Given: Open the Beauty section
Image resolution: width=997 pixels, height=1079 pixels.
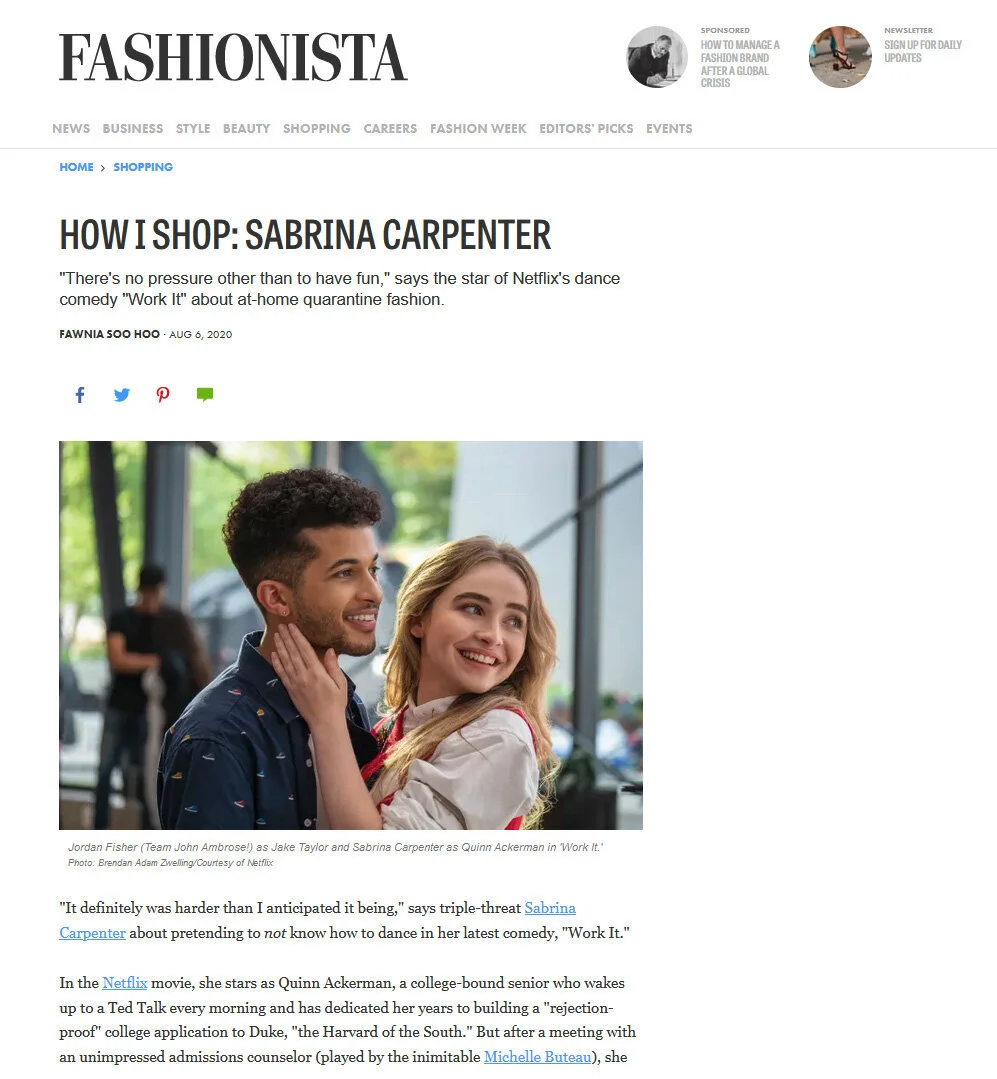Looking at the screenshot, I should pyautogui.click(x=246, y=129).
